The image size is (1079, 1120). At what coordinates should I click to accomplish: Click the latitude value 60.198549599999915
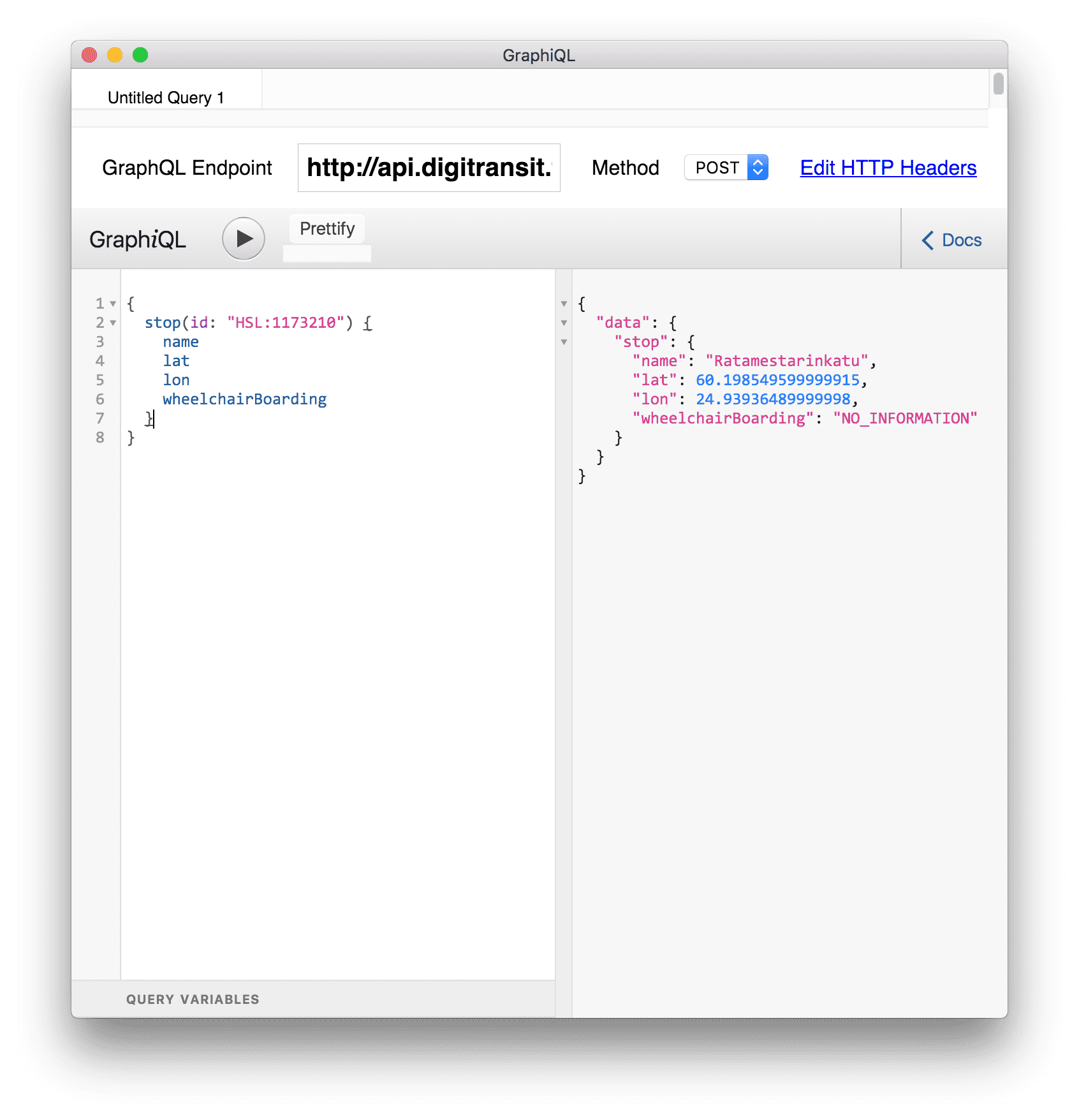point(777,380)
